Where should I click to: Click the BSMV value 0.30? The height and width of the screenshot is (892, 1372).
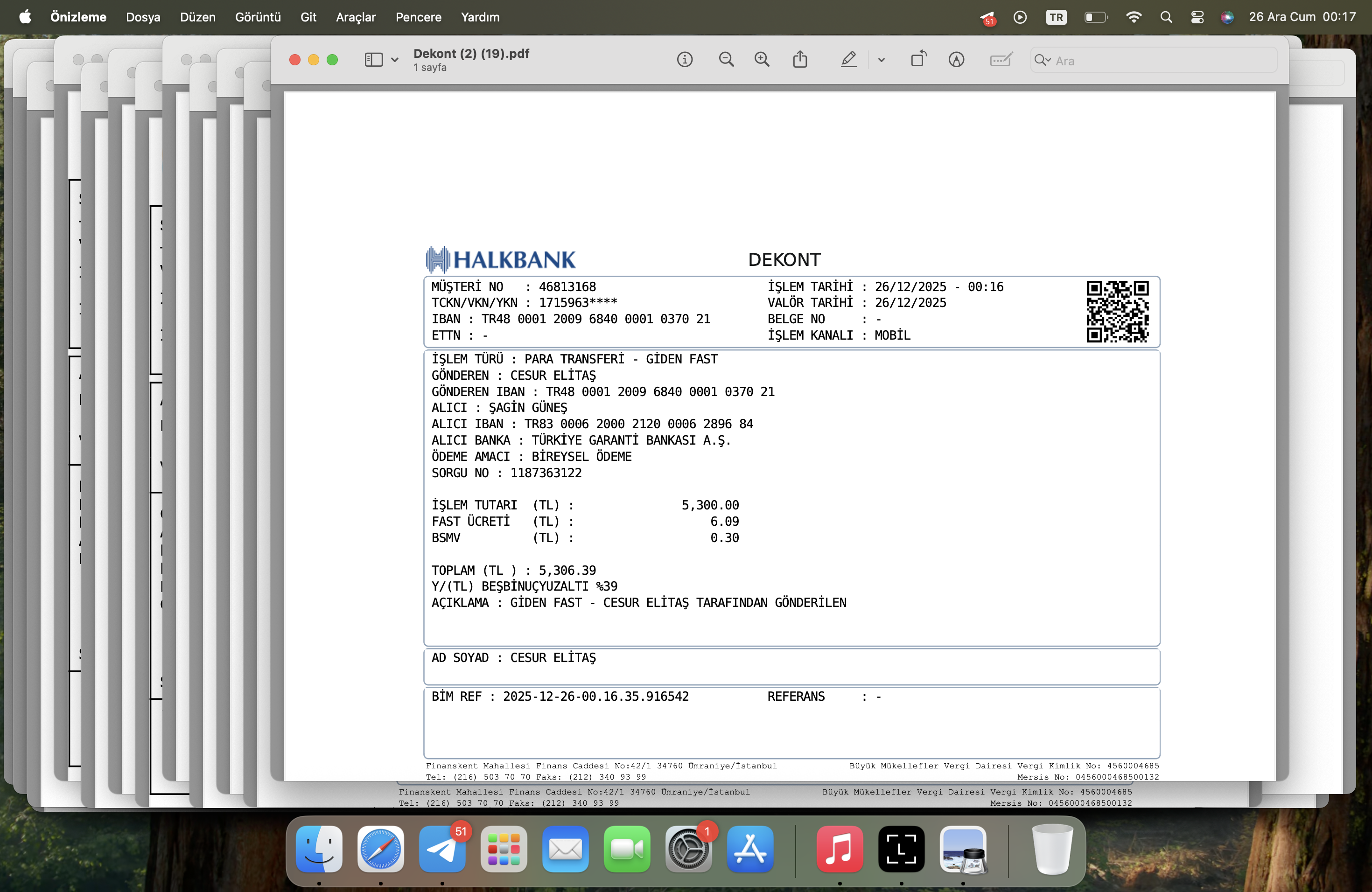click(725, 537)
